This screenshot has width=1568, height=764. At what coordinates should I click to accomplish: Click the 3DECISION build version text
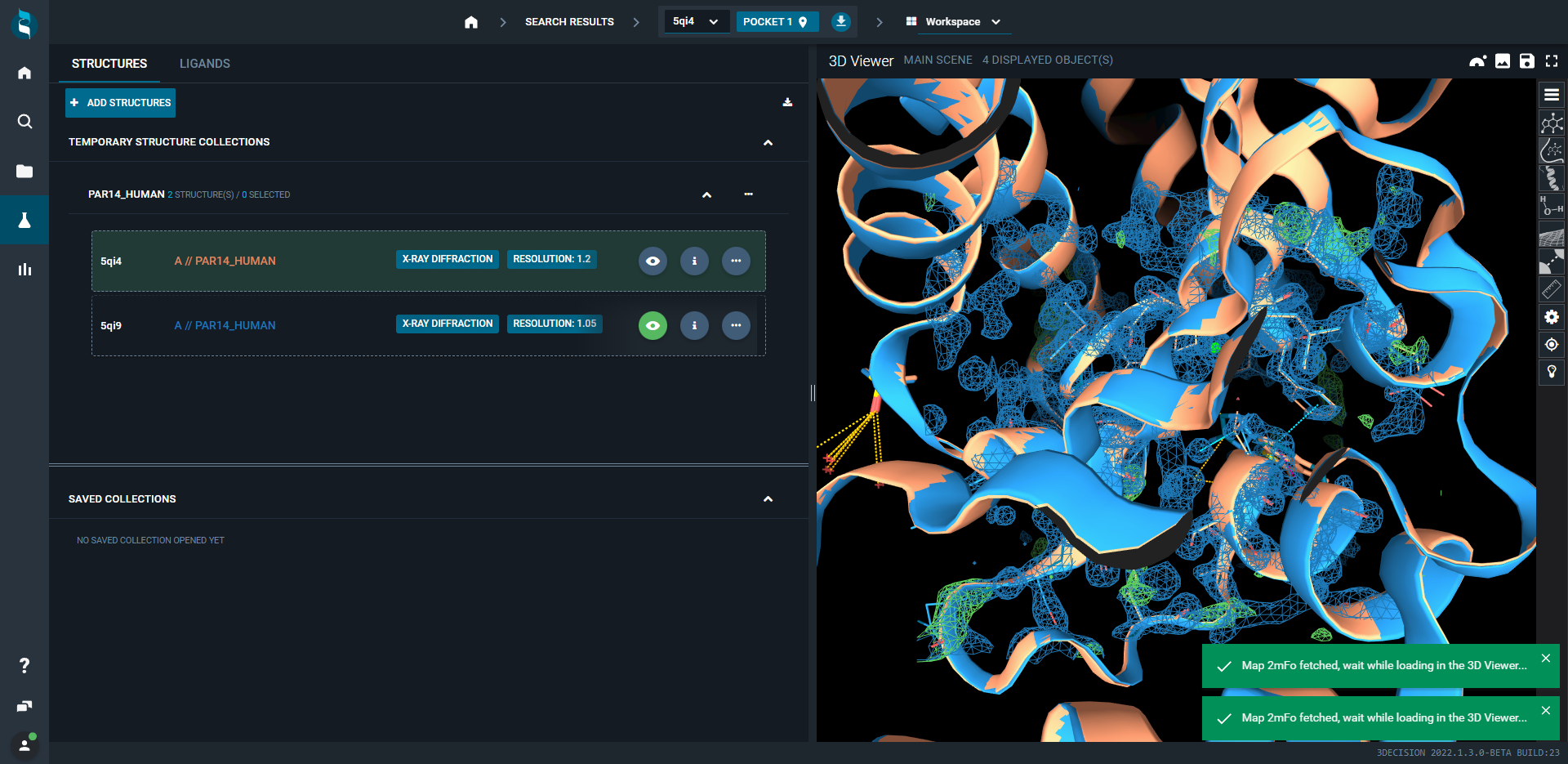1468,753
